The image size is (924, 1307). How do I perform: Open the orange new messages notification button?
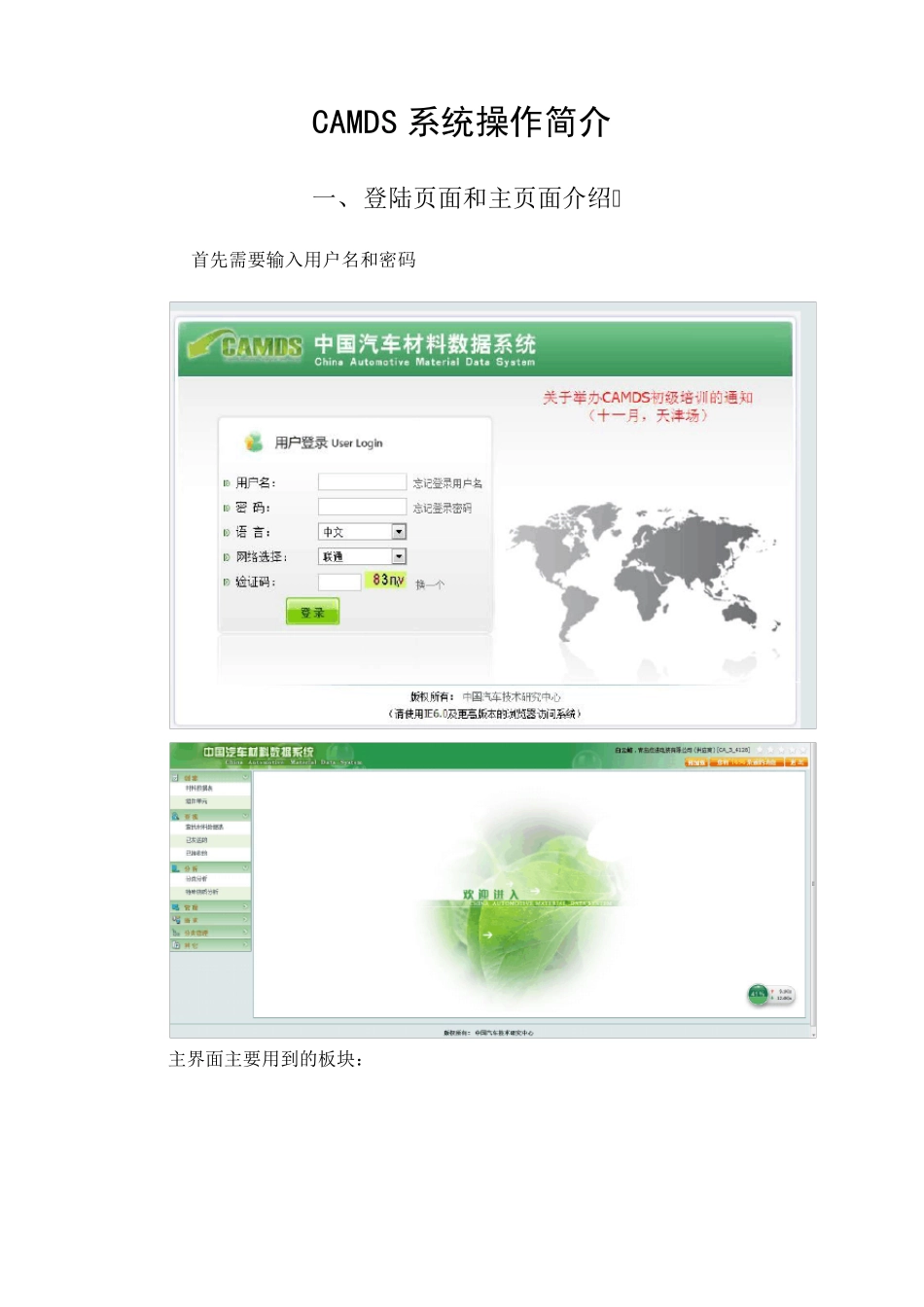point(746,762)
